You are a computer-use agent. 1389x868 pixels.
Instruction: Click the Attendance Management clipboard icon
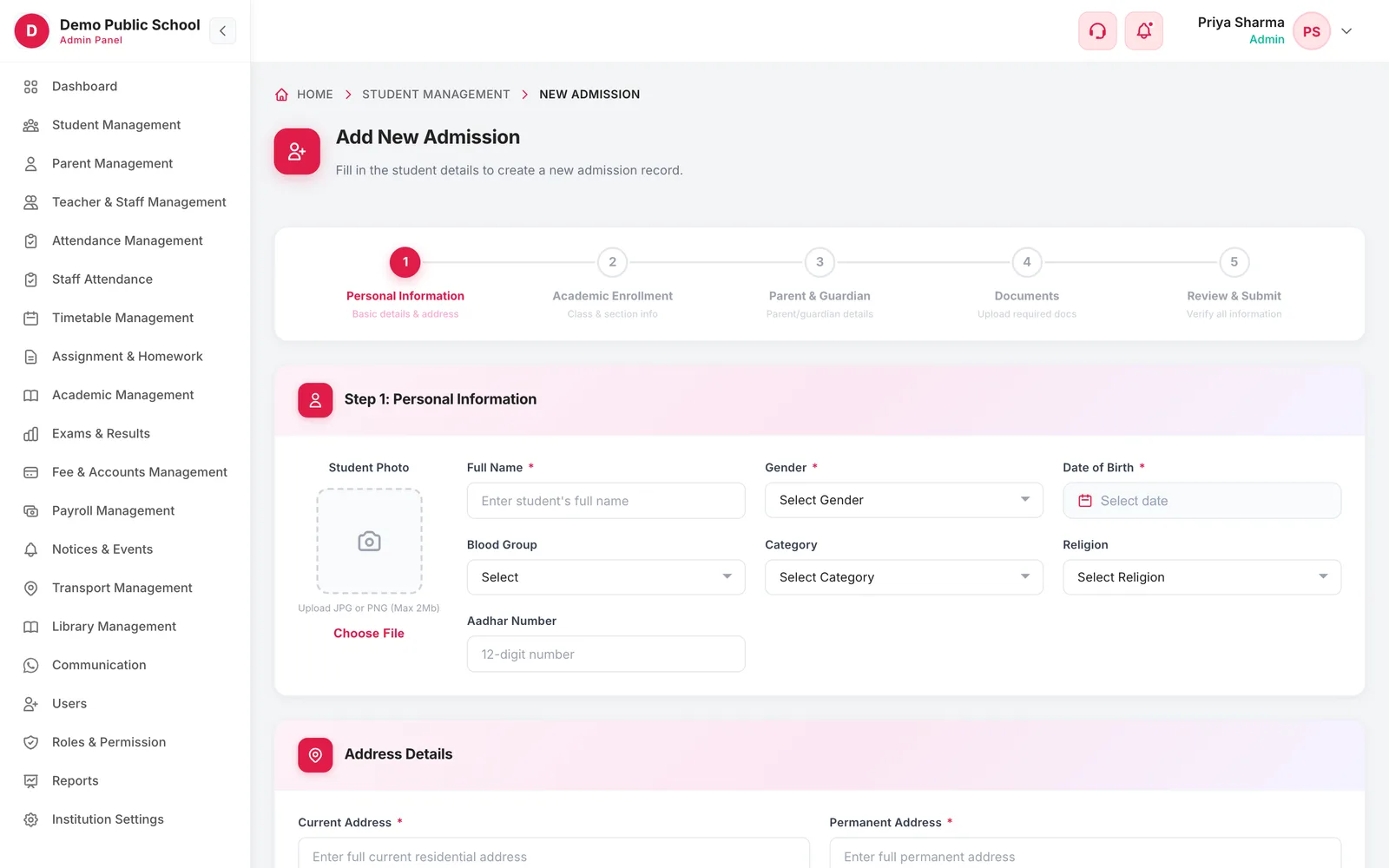31,240
